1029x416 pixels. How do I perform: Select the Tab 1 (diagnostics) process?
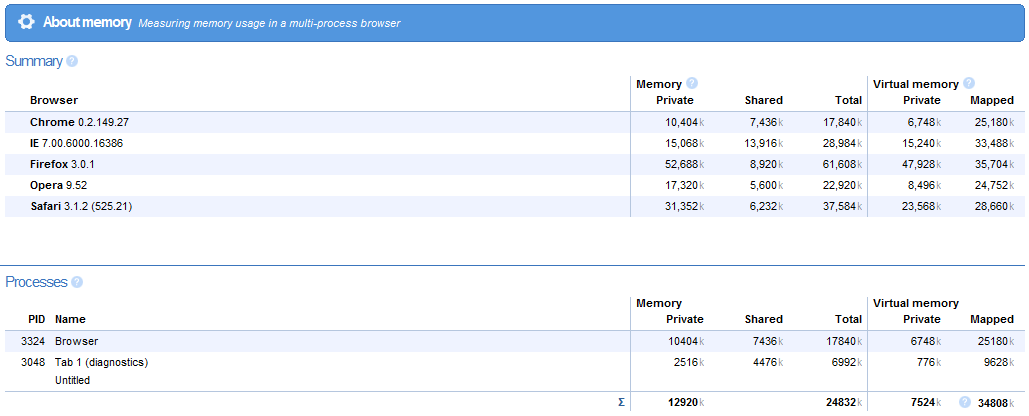(x=102, y=362)
